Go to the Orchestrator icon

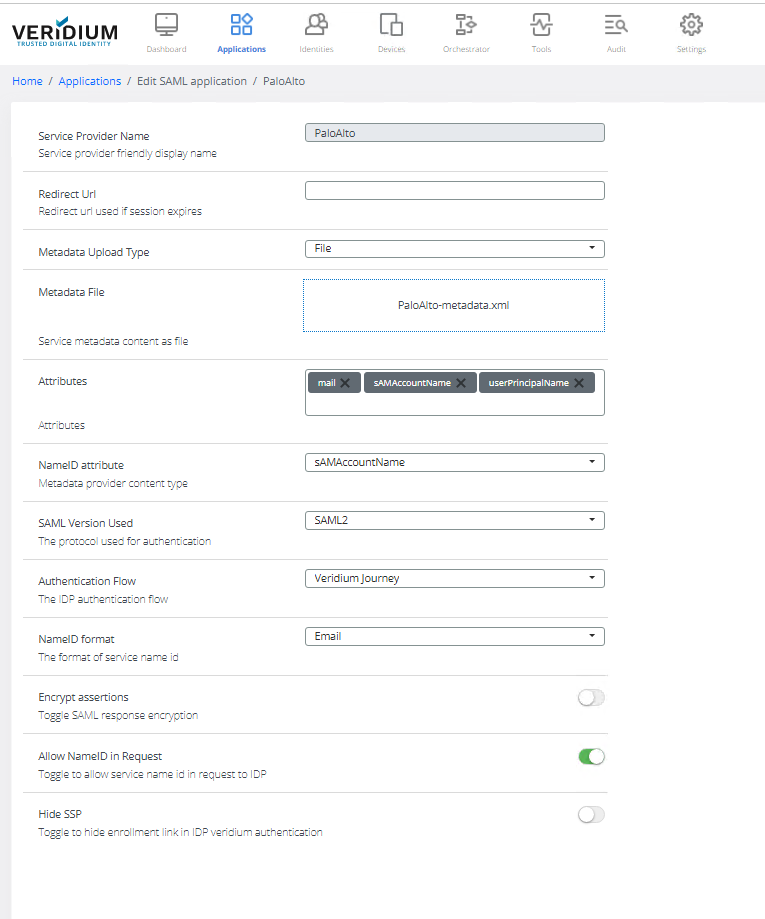pos(466,25)
